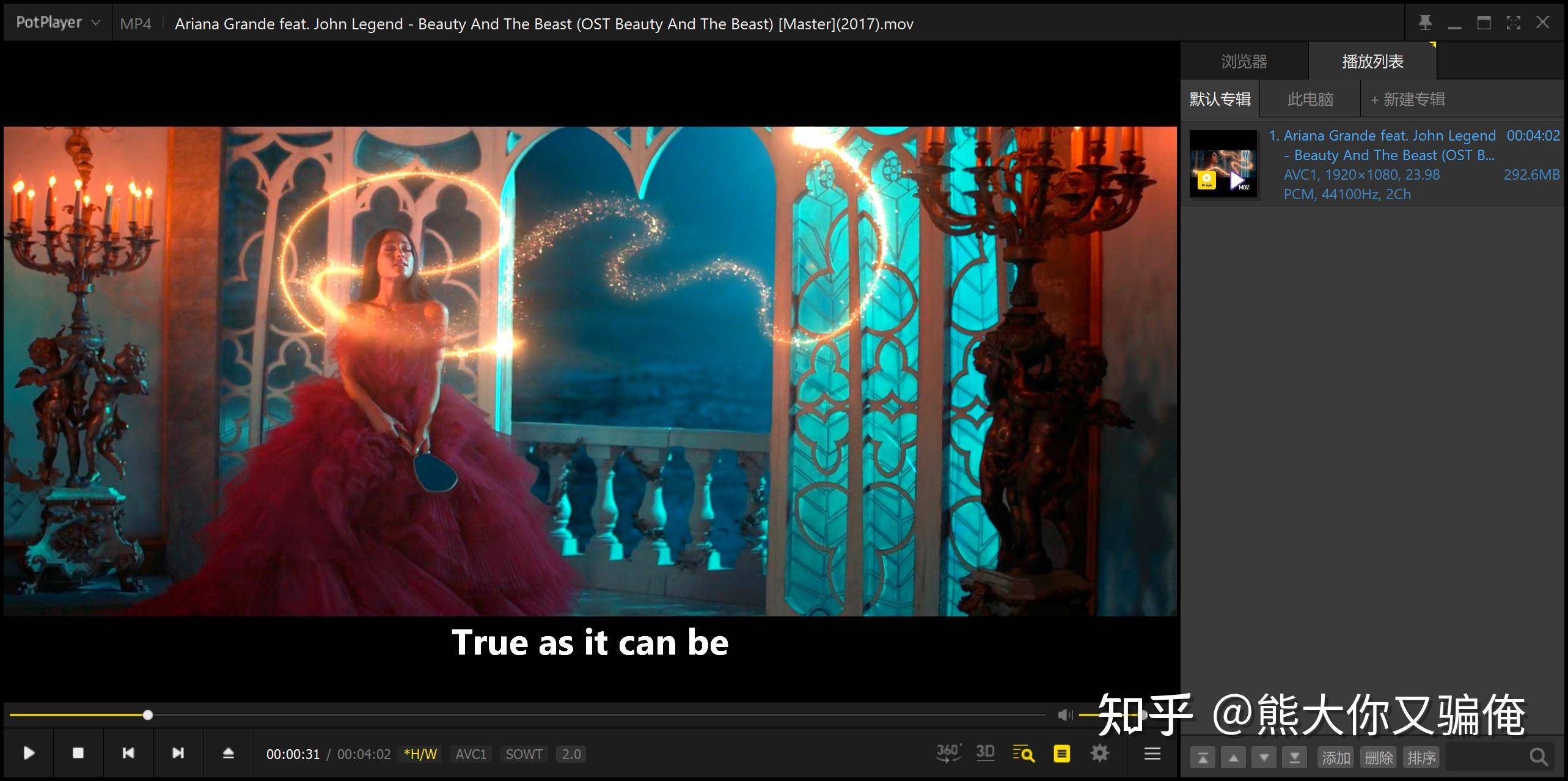Click the play button
This screenshot has height=781, width=1568.
click(29, 753)
